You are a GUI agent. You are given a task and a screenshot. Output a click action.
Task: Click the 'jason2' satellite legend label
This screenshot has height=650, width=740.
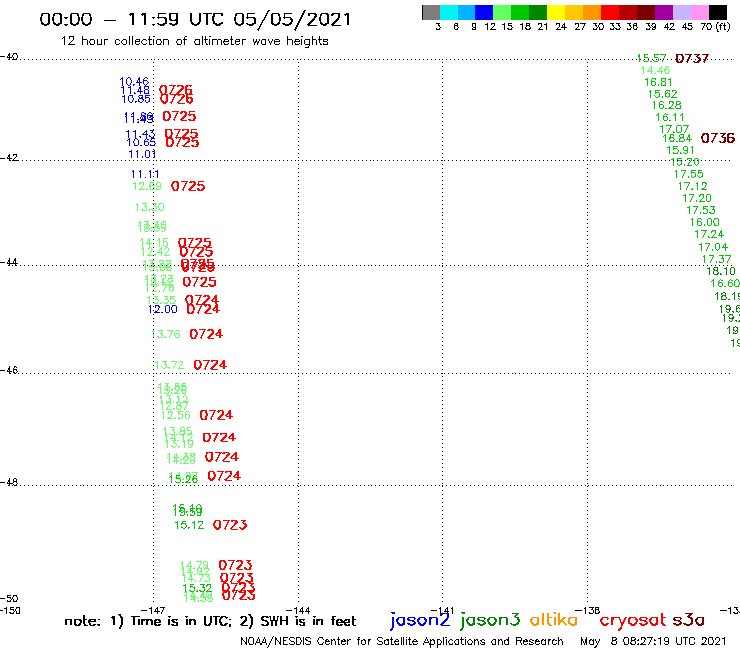tap(420, 620)
